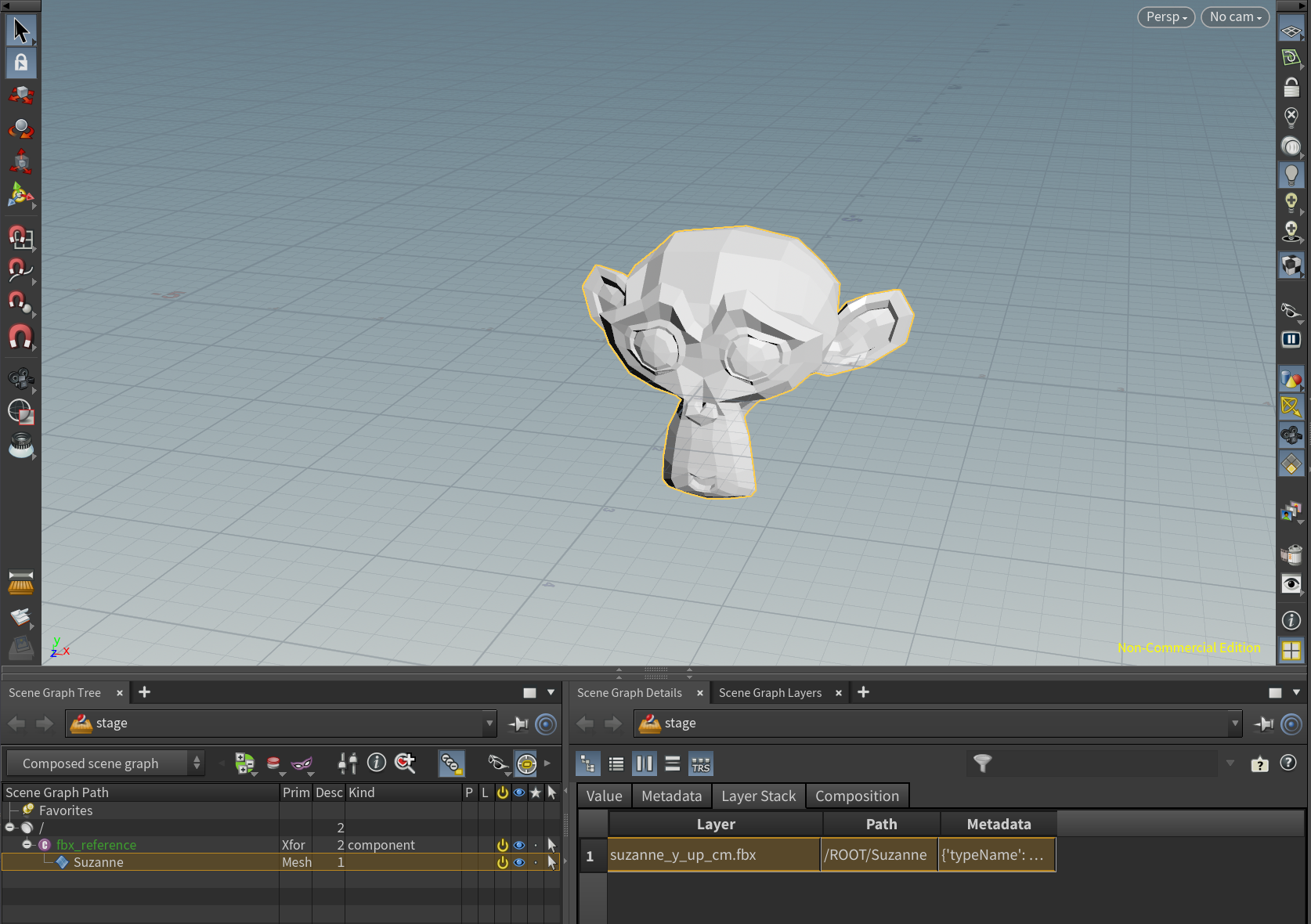Select the Suzanne mesh row
The image size is (1311, 924).
[280, 862]
